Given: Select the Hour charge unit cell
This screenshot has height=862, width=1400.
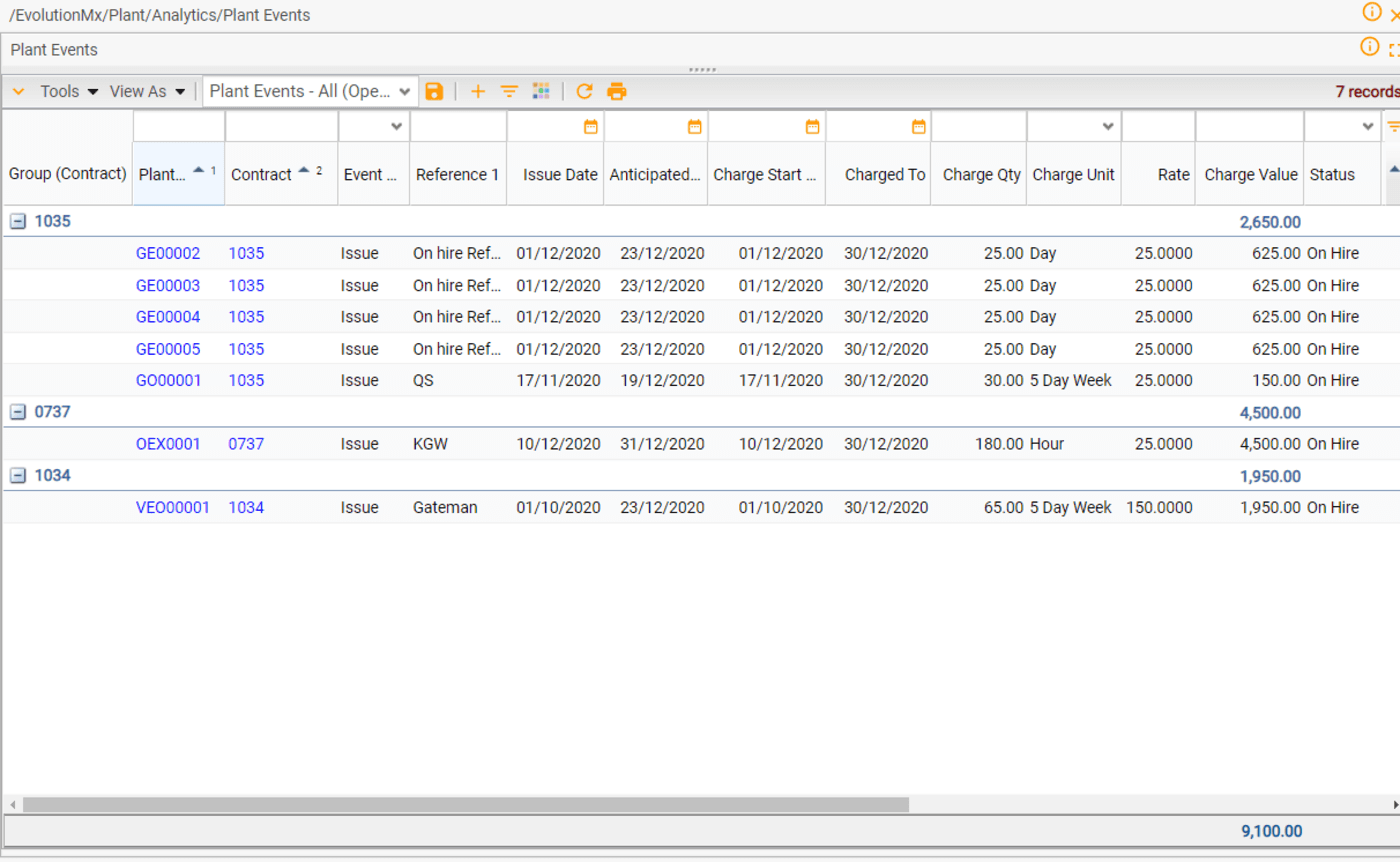Looking at the screenshot, I should (x=1074, y=444).
